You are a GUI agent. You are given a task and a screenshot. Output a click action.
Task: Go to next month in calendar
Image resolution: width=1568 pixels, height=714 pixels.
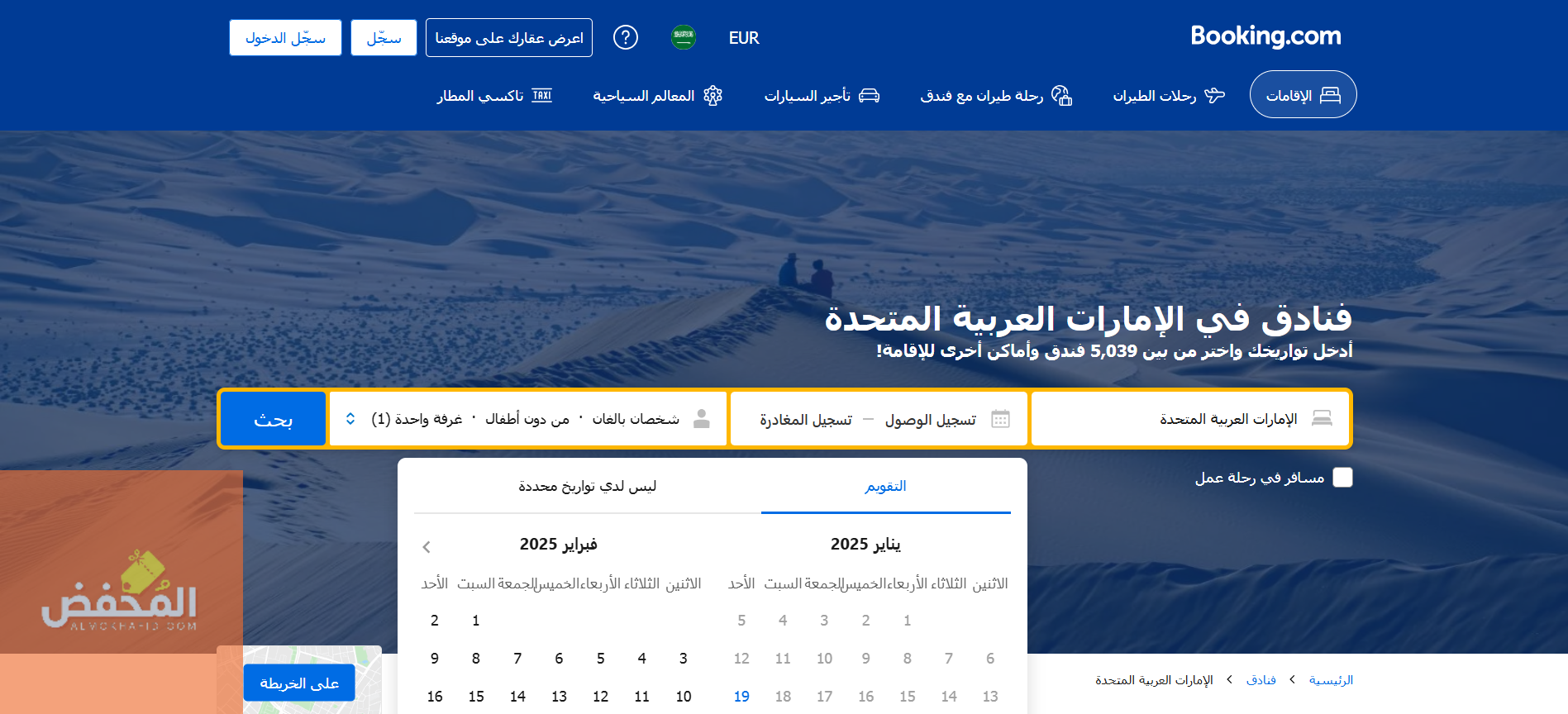[x=427, y=546]
